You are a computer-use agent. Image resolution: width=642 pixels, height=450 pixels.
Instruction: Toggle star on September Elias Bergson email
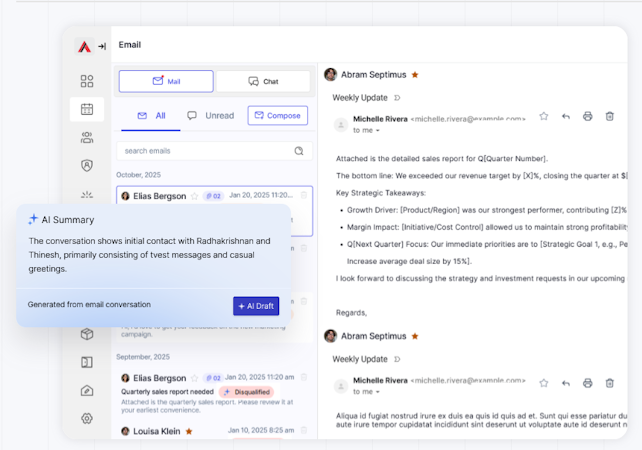pyautogui.click(x=194, y=378)
